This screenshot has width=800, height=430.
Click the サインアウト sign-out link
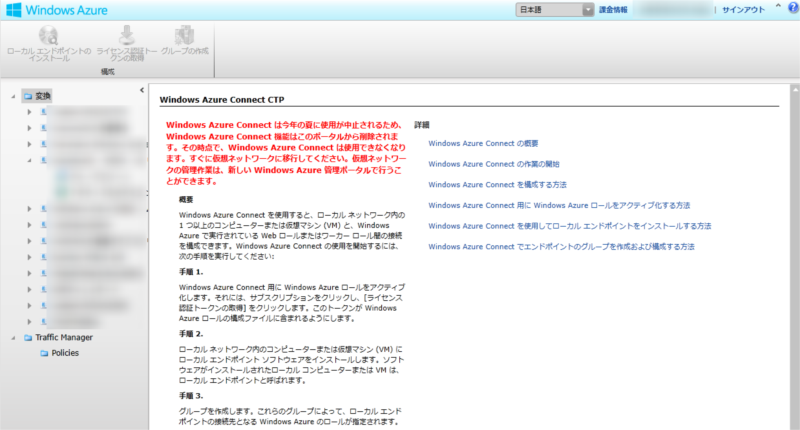pos(743,10)
